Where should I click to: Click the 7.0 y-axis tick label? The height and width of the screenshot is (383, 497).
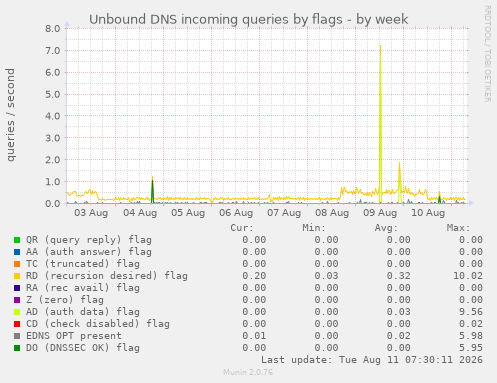coord(53,51)
